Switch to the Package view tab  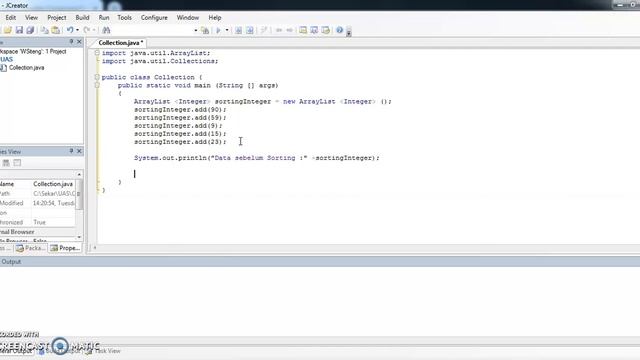[x=31, y=248]
